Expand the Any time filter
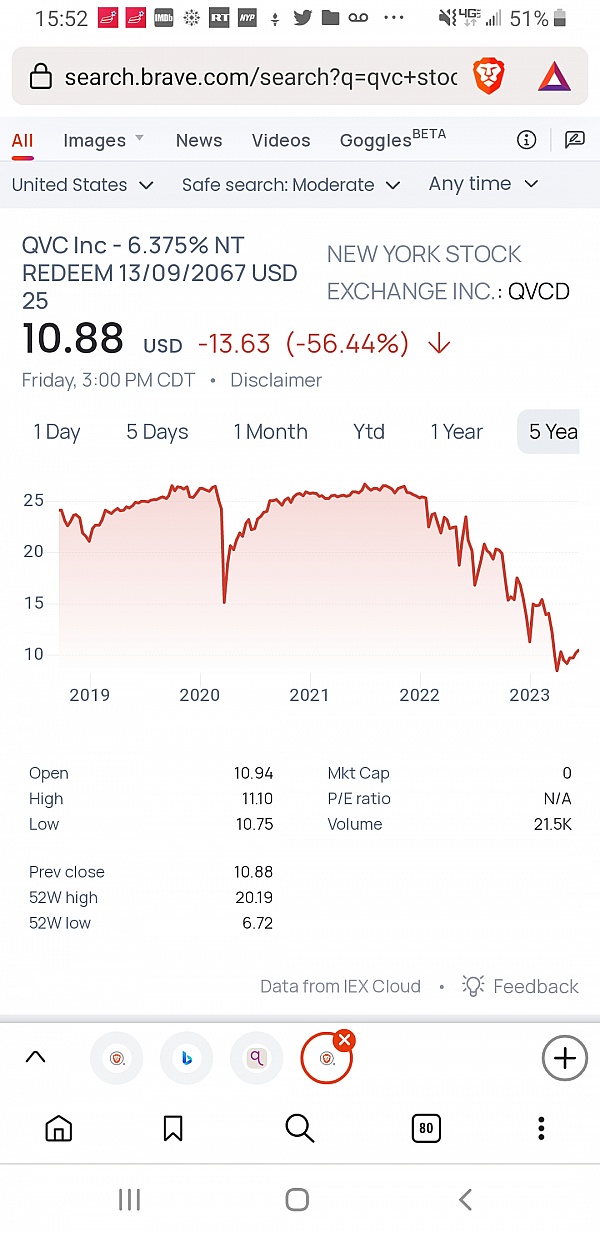The width and height of the screenshot is (600, 1233). pyautogui.click(x=483, y=184)
